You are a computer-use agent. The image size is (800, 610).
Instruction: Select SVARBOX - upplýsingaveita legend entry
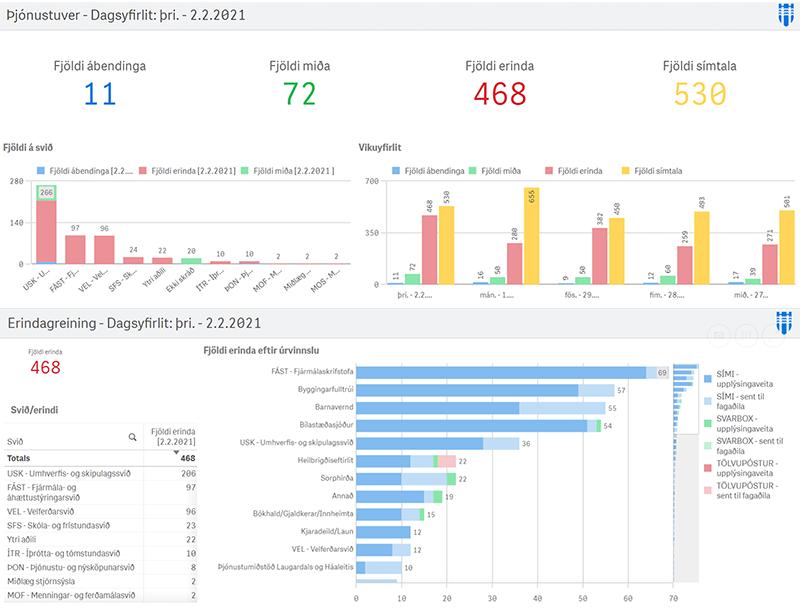point(739,423)
